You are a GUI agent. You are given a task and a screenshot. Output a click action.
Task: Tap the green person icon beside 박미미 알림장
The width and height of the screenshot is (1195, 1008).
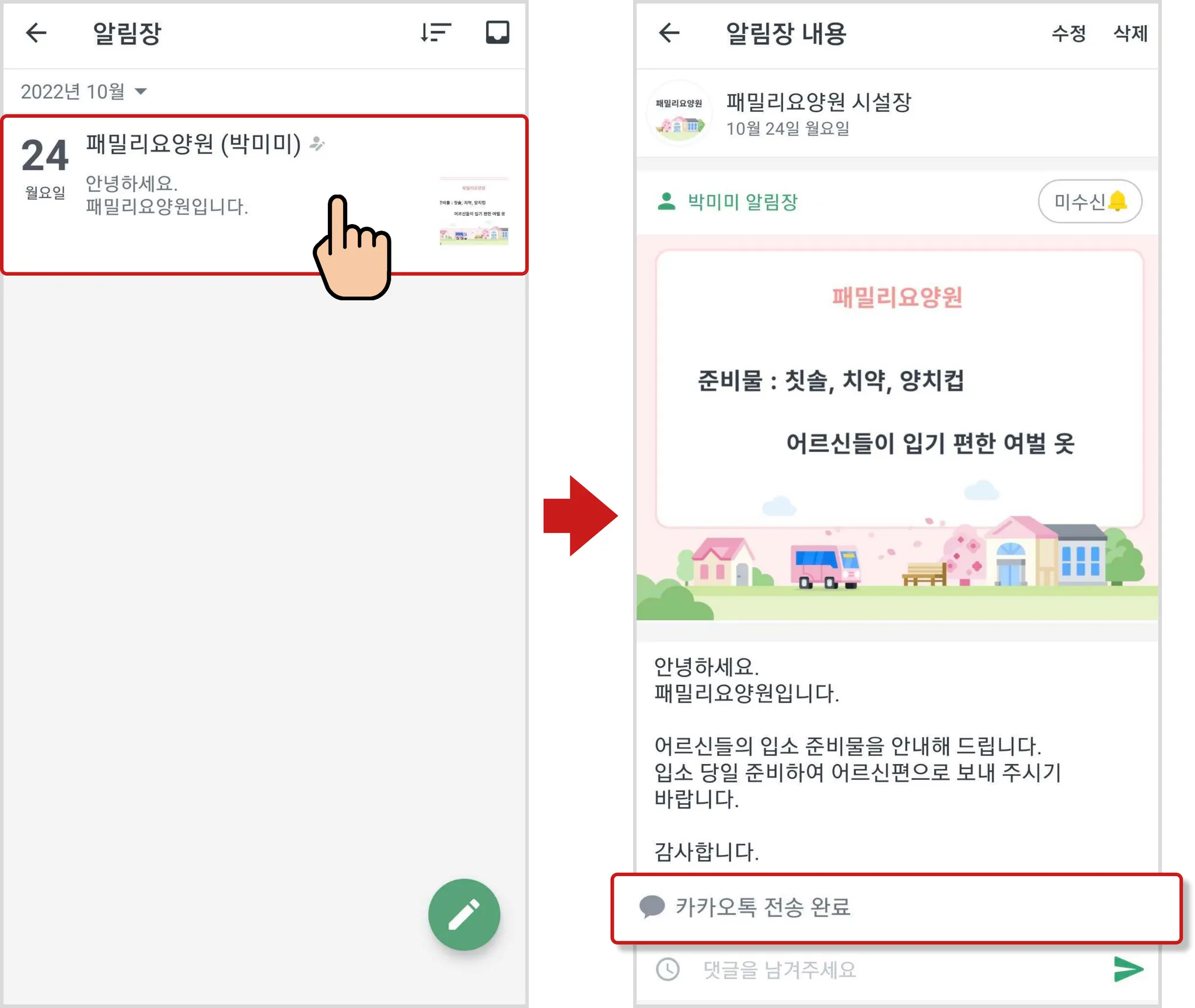click(666, 201)
